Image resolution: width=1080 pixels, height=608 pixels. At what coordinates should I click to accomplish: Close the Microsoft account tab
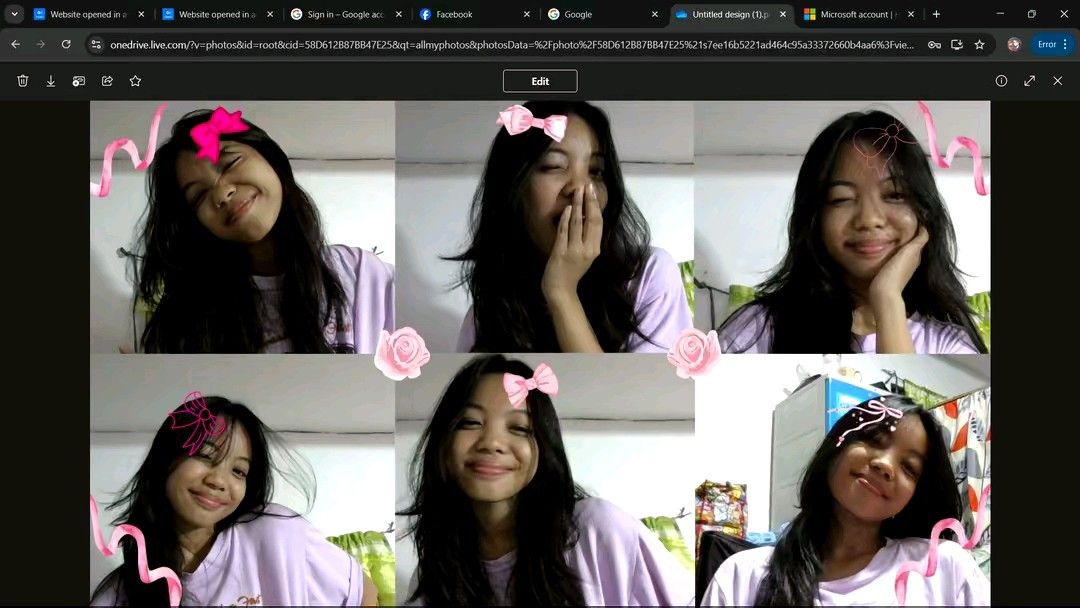pos(911,14)
